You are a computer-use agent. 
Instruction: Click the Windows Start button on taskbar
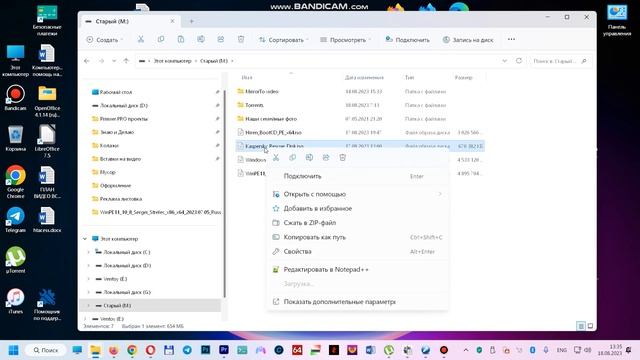coord(13,350)
